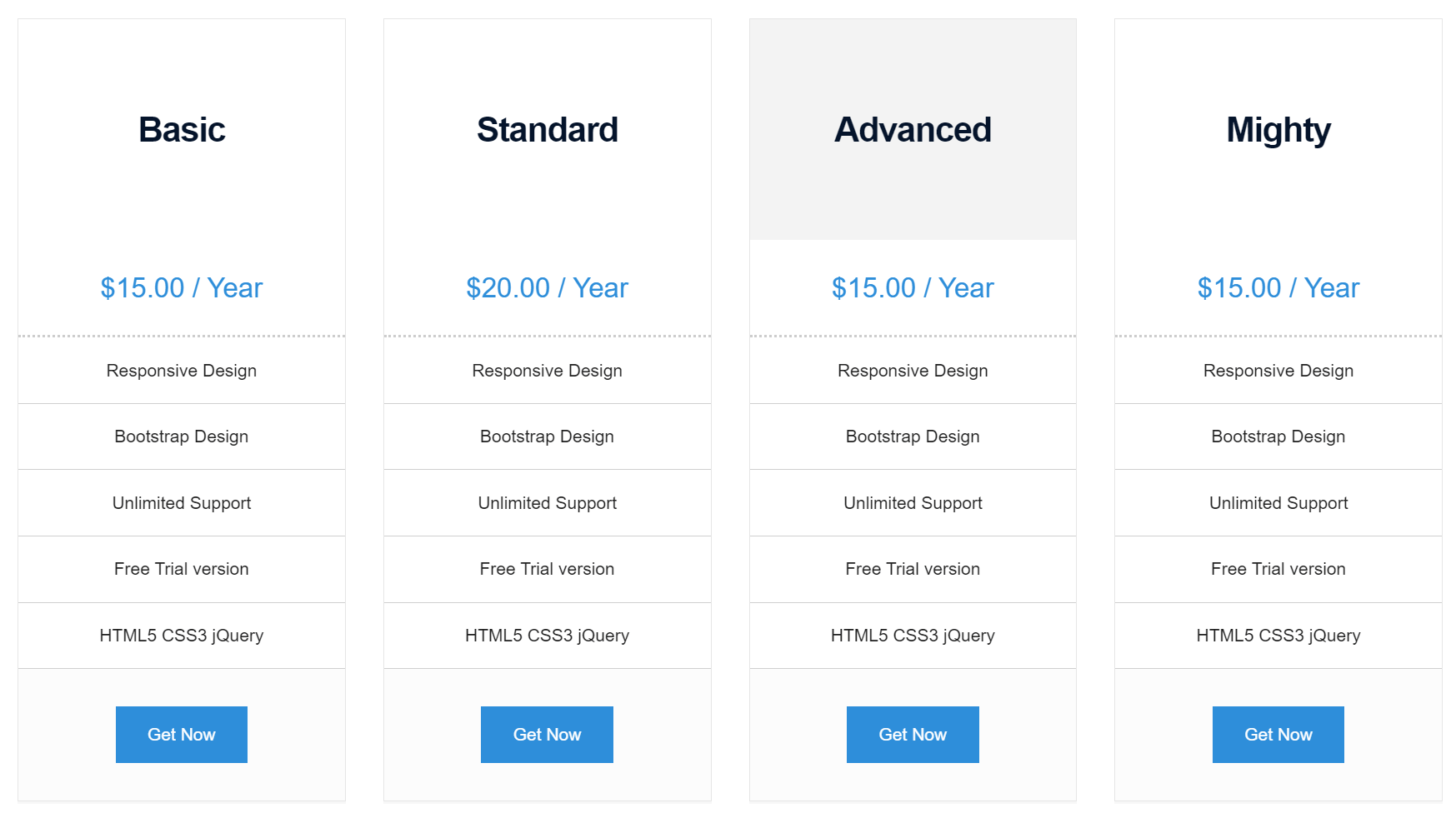Click the Mighty plan $15.00 / Year price
This screenshot has width=1456, height=813.
pos(1278,288)
